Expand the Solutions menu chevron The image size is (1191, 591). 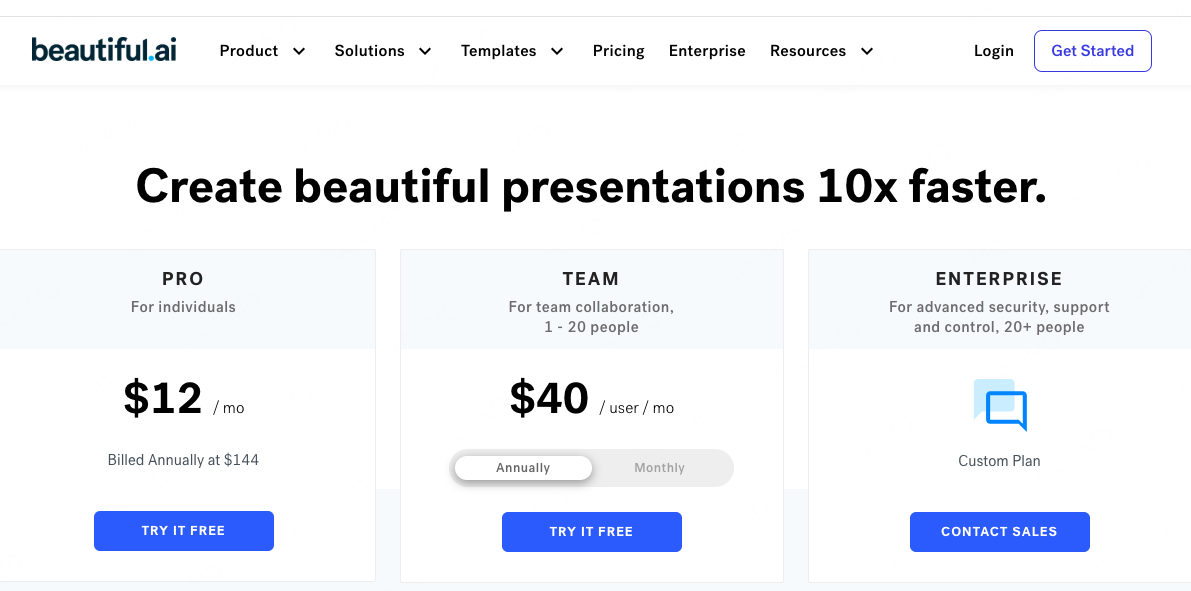[x=425, y=51]
